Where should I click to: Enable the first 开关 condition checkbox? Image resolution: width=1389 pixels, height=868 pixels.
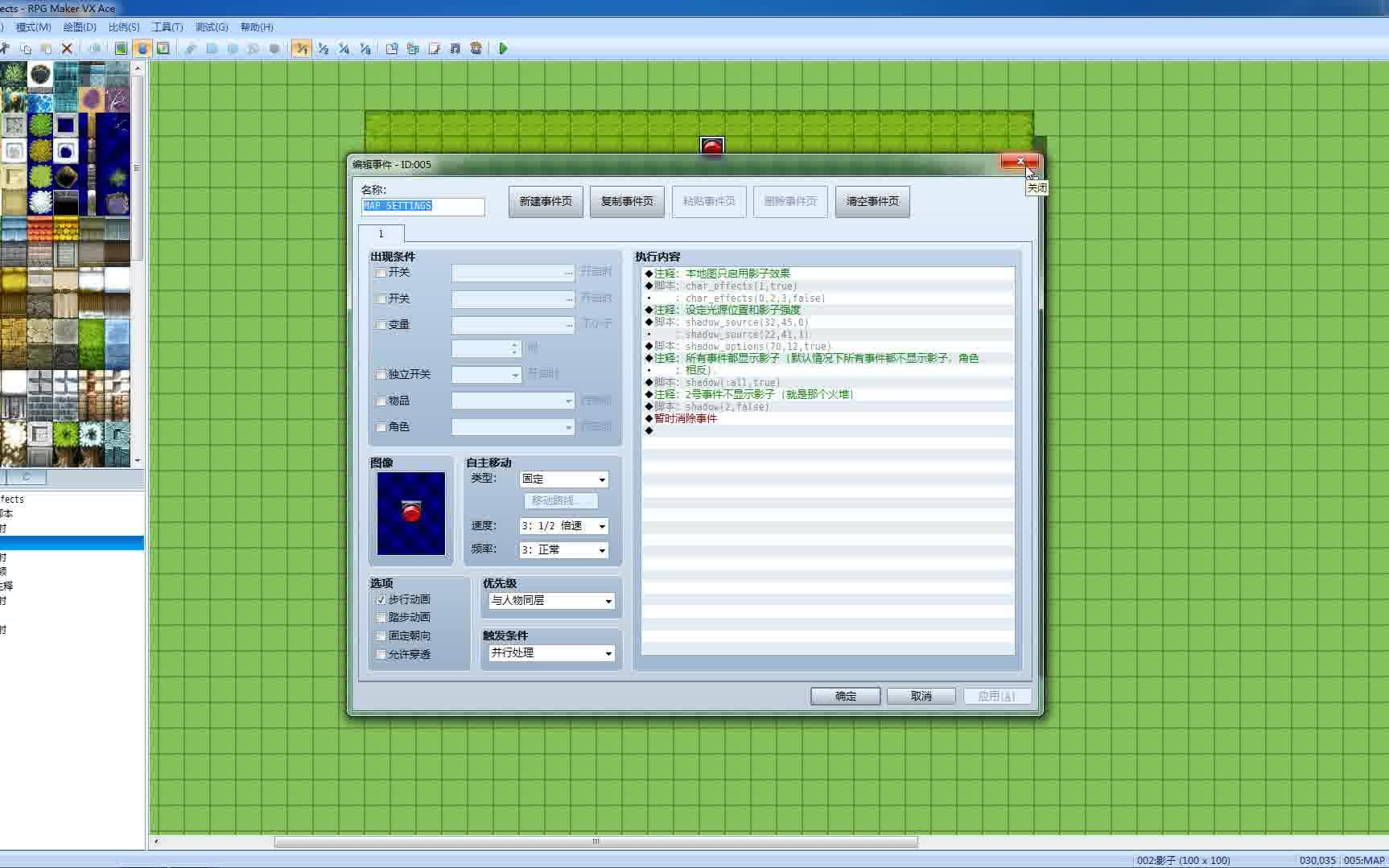[381, 273]
